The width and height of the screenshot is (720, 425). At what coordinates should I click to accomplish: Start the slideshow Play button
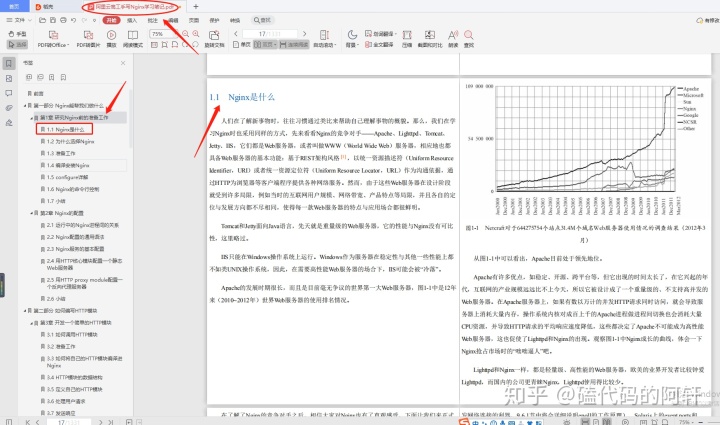[x=111, y=39]
